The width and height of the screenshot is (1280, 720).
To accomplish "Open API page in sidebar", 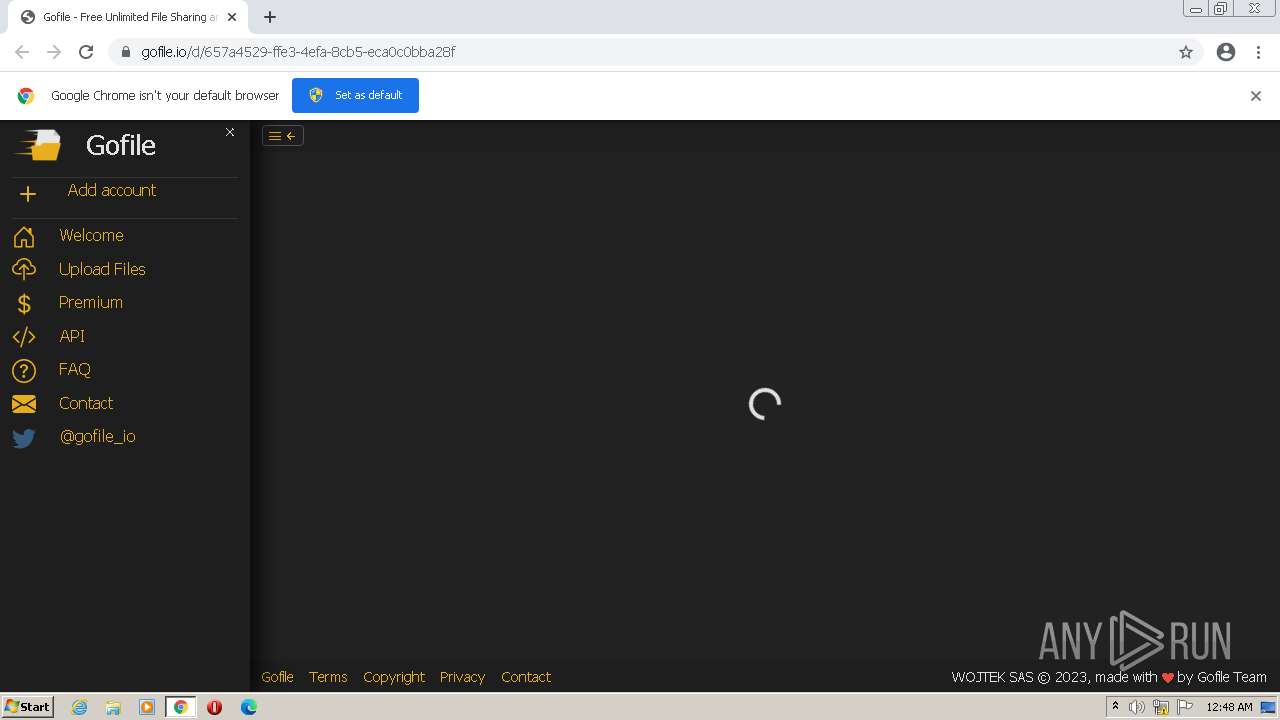I will (x=72, y=336).
